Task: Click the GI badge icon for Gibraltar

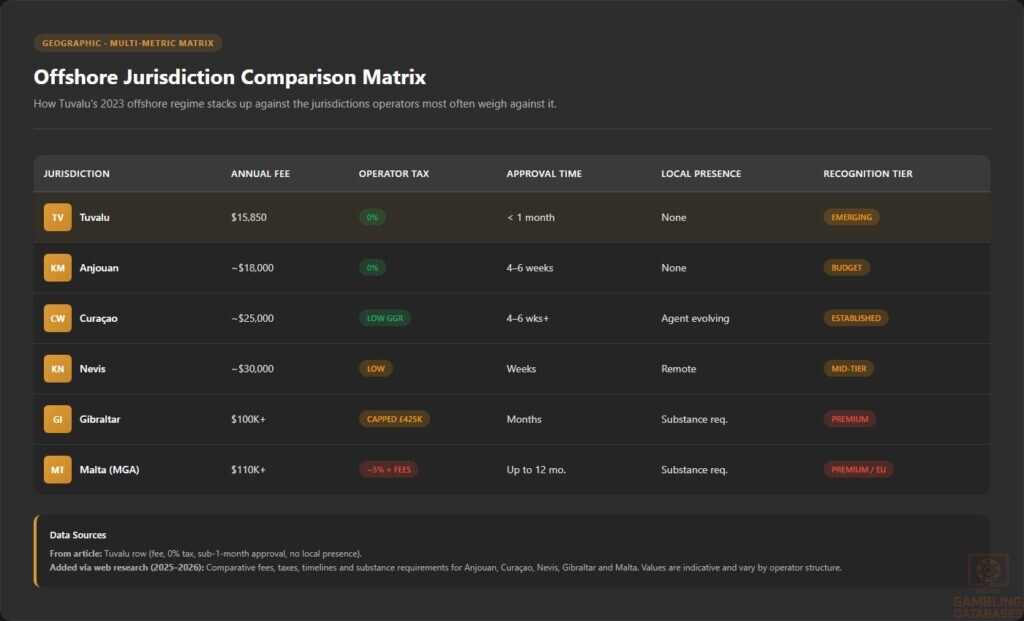Action: pos(57,419)
